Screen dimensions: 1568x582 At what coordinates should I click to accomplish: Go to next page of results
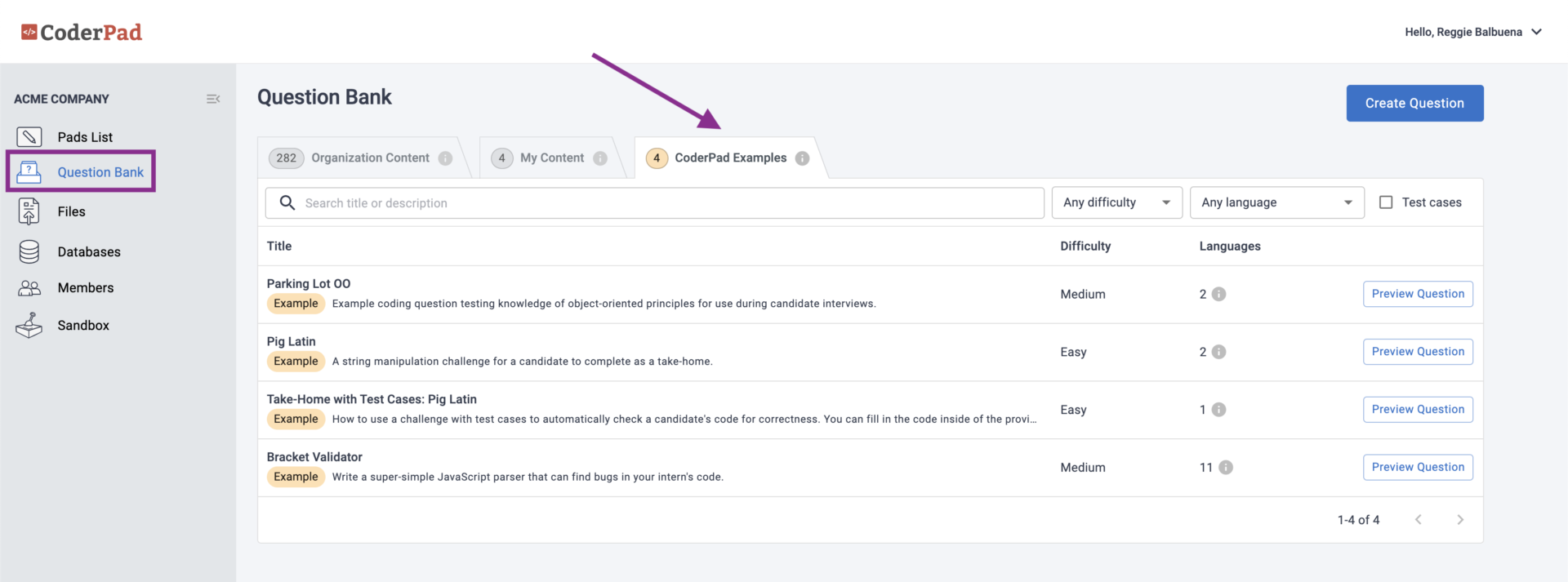1460,520
